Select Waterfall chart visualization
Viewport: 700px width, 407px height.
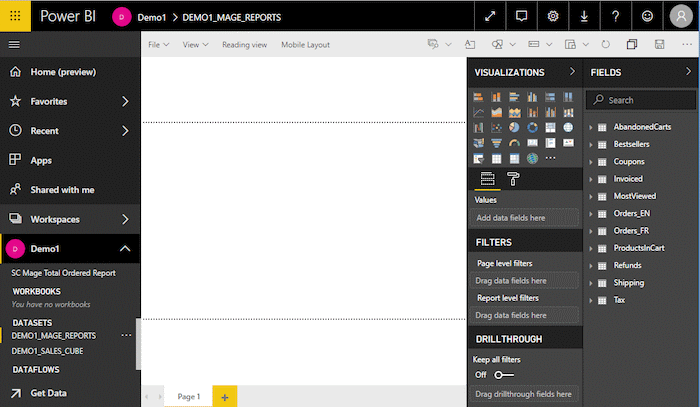[478, 128]
